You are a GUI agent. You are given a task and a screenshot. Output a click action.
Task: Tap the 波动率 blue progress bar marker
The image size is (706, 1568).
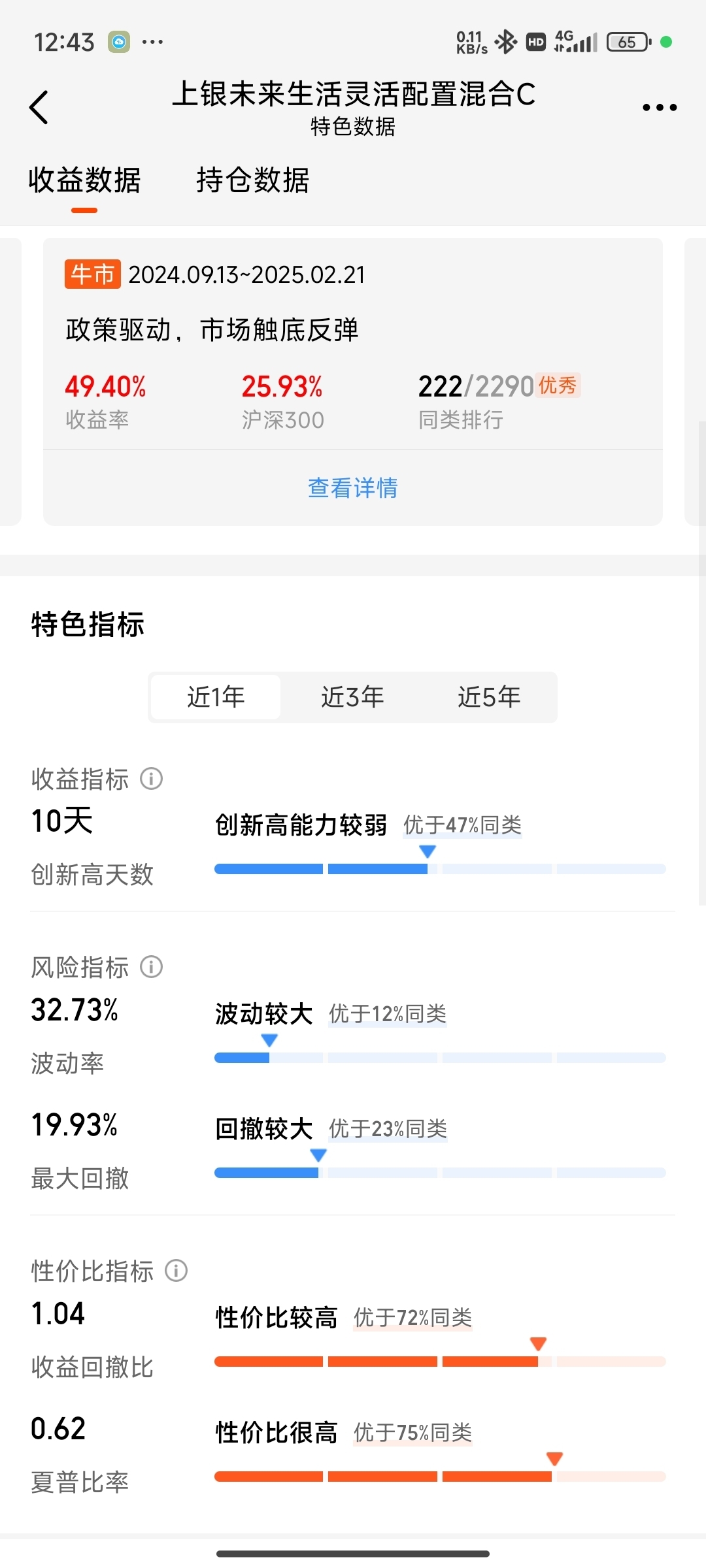coord(269,1039)
